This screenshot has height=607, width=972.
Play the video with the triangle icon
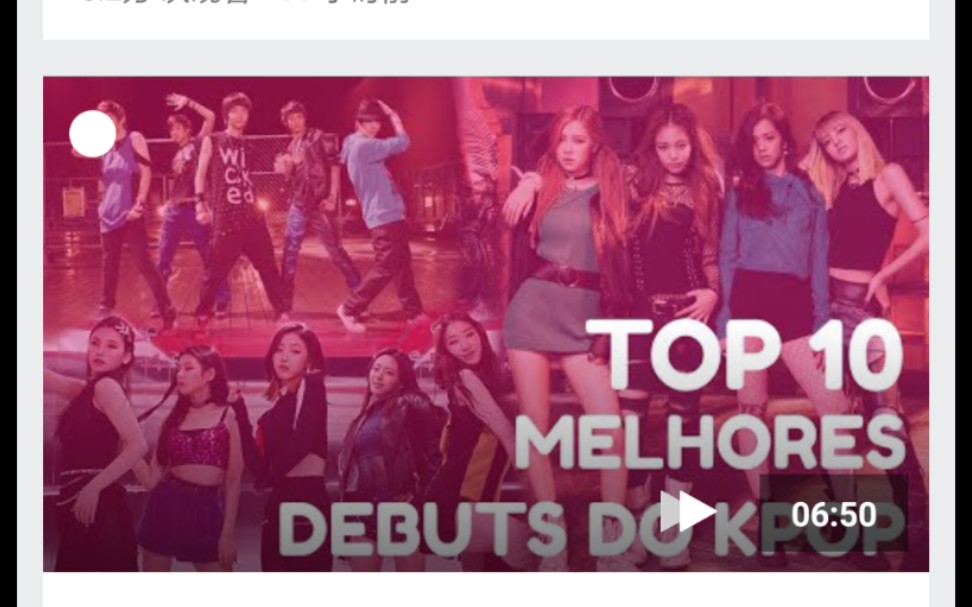tap(687, 512)
